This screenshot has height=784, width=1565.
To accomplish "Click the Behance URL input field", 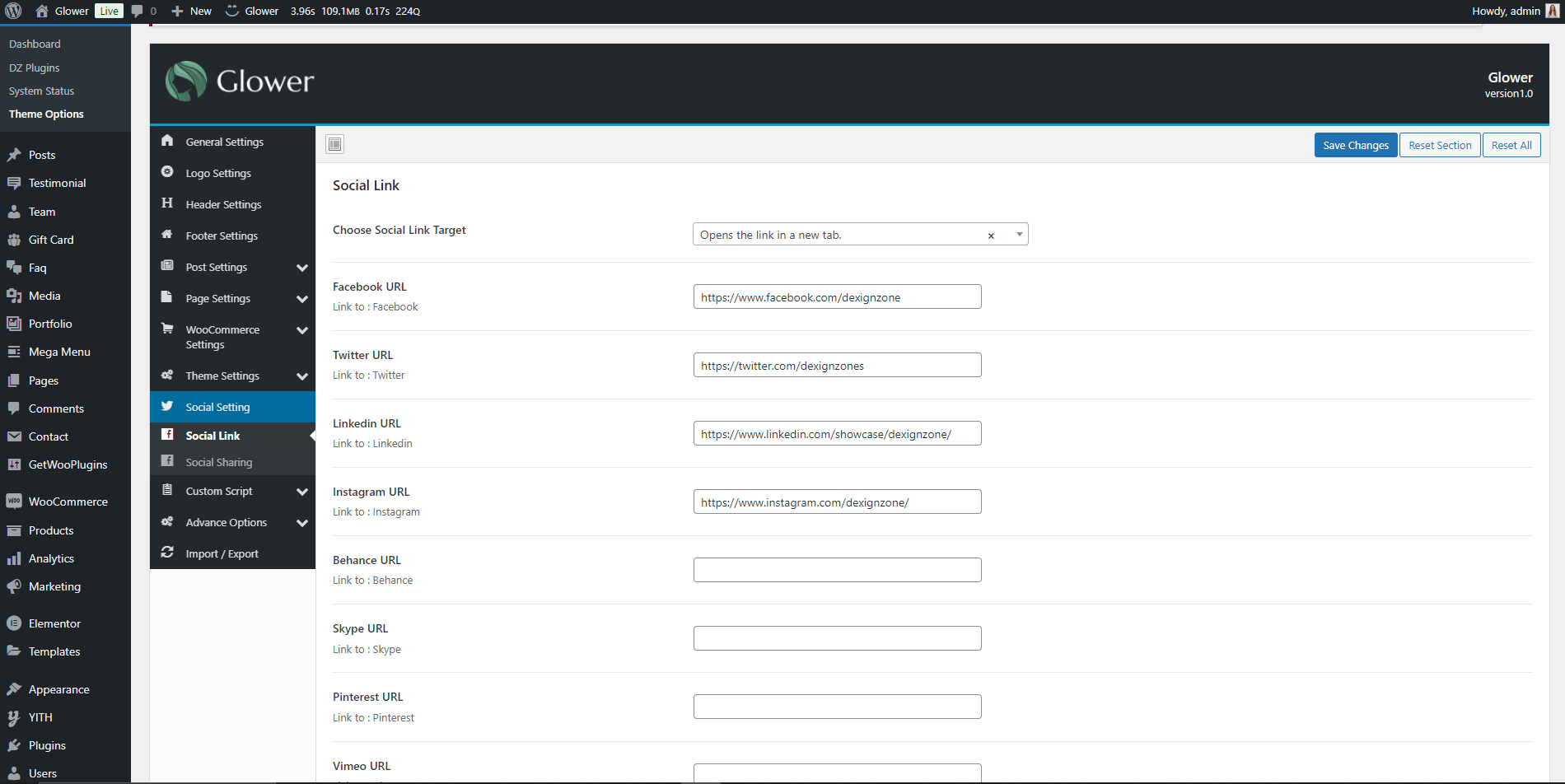I will pos(837,570).
